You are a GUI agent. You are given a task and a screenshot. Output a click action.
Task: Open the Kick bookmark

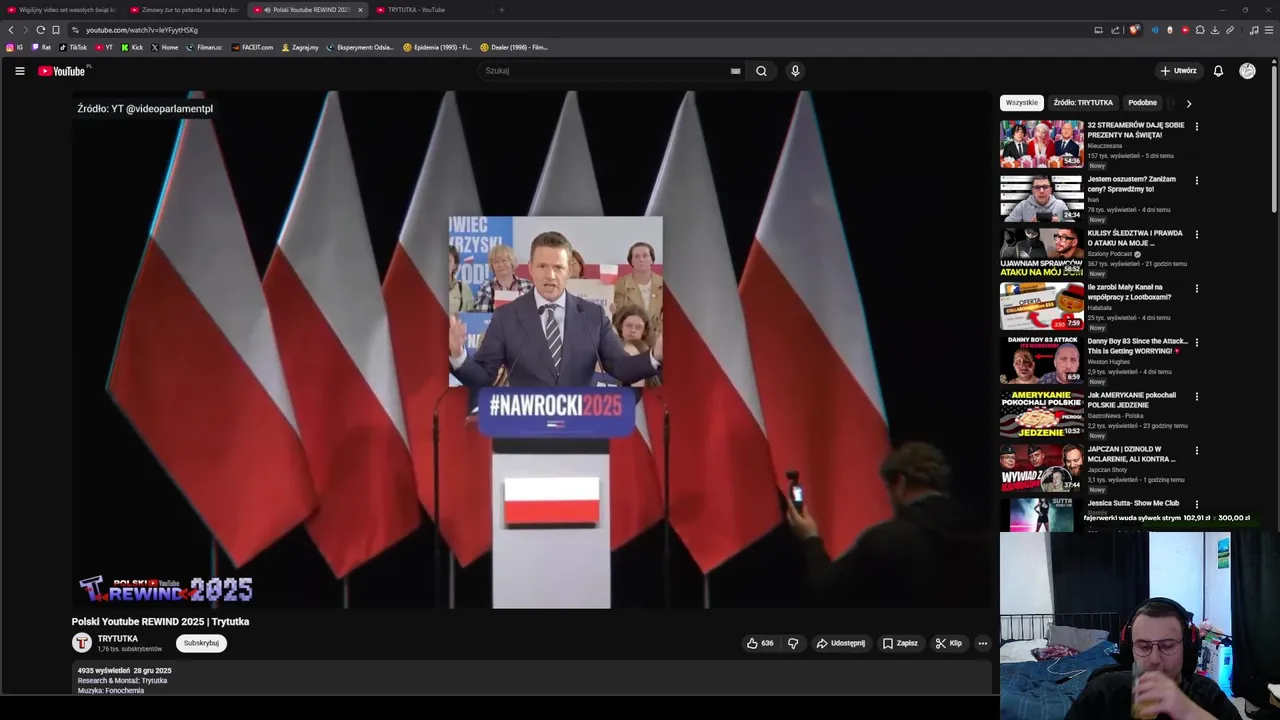pos(132,47)
